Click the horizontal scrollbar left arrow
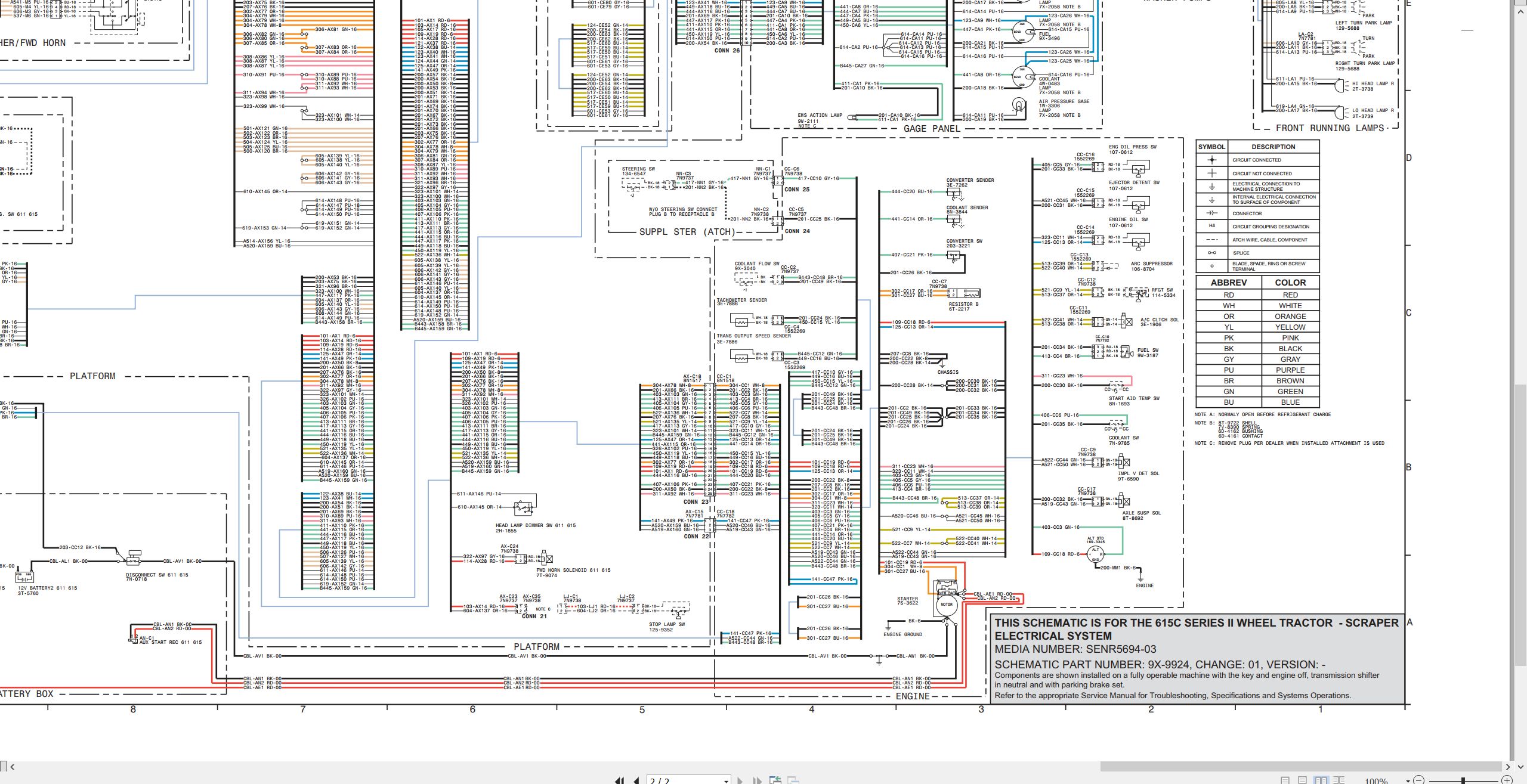This screenshot has width=1527, height=784. point(12,767)
